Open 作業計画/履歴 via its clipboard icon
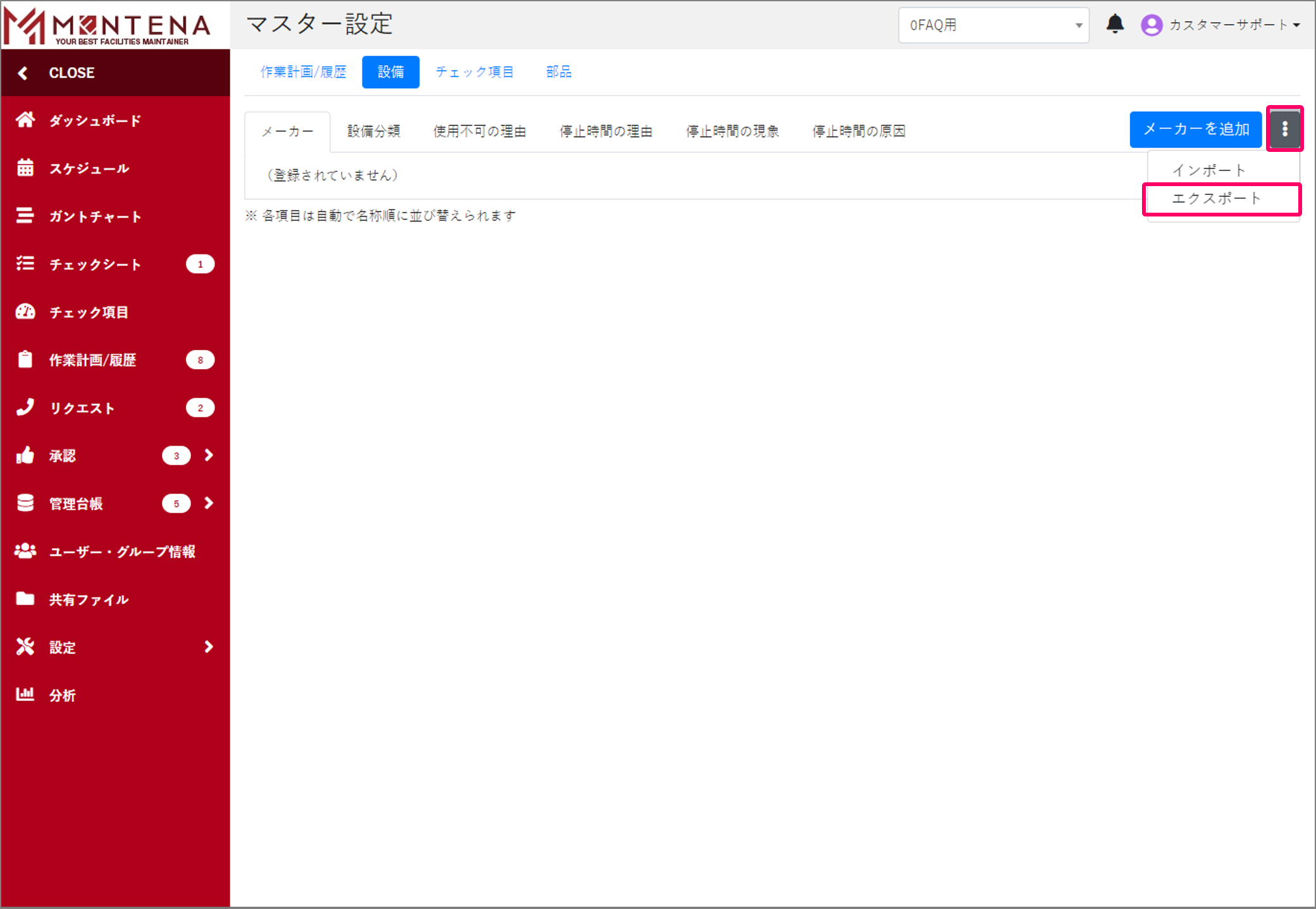The image size is (1316, 909). pos(25,360)
